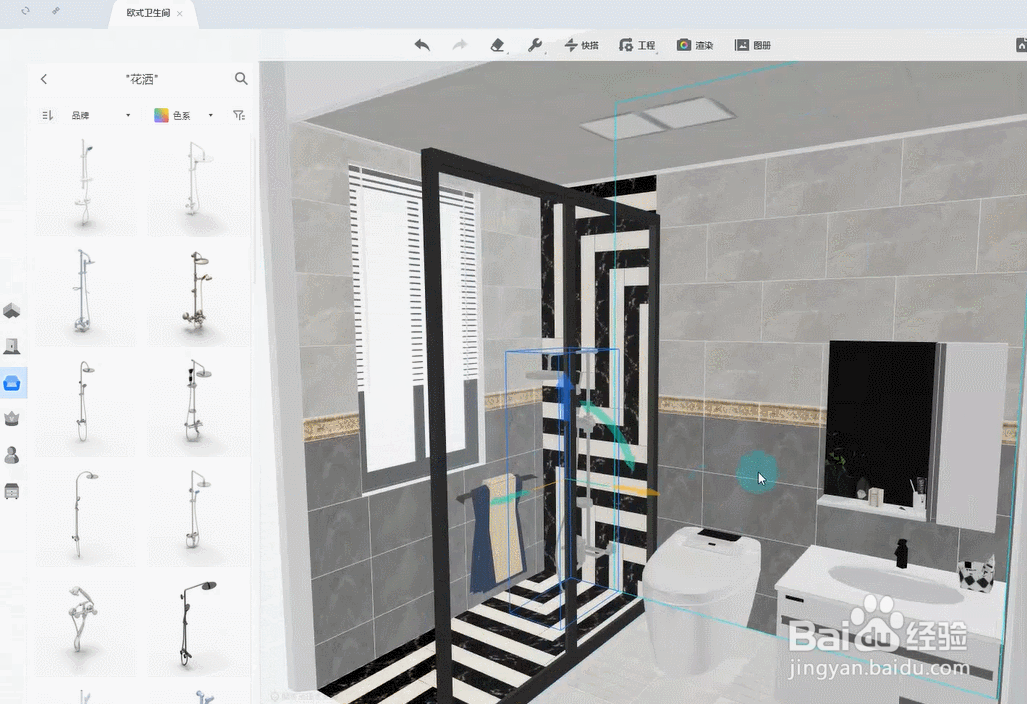Close the 欧式卫生间 tab
The height and width of the screenshot is (704, 1027).
click(x=180, y=14)
